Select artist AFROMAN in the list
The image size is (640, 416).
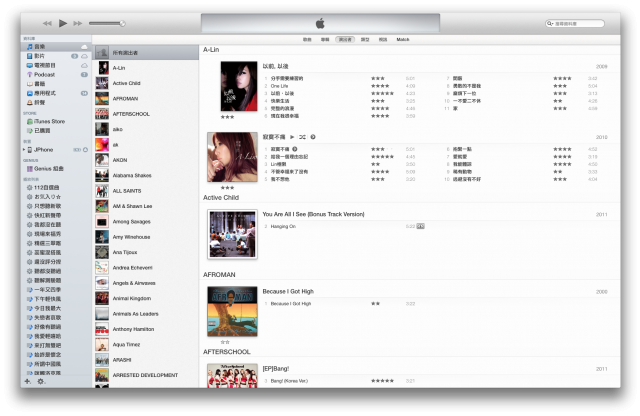coord(146,99)
